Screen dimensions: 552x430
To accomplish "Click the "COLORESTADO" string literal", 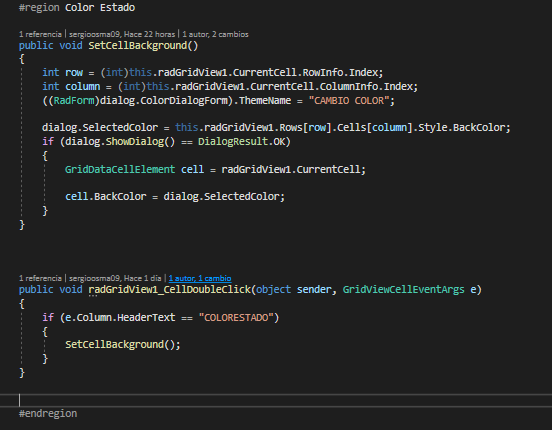I will pos(236,318).
